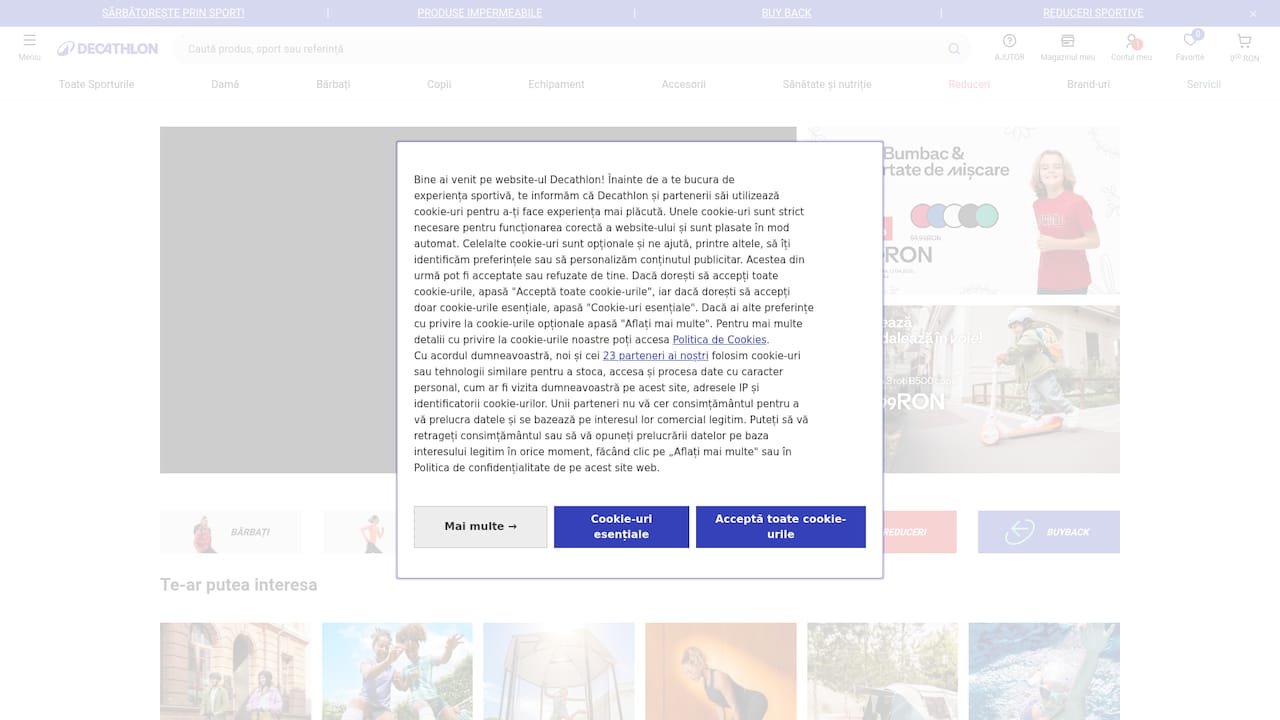The width and height of the screenshot is (1280, 720).
Task: Open the Bărbați menu
Action: [333, 84]
